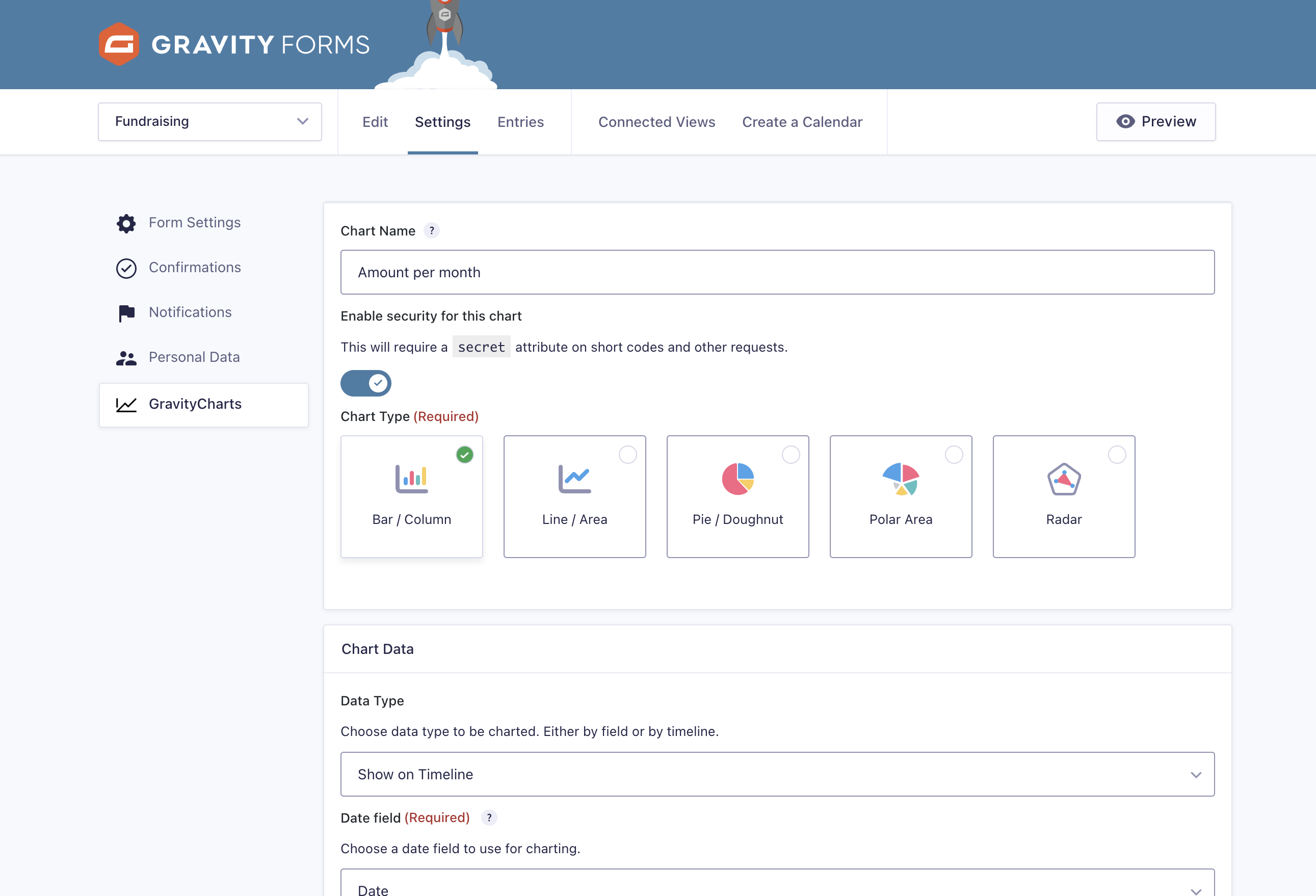Click "Enable security for this chart" label
Screen dimensions: 1316x896
(431, 316)
